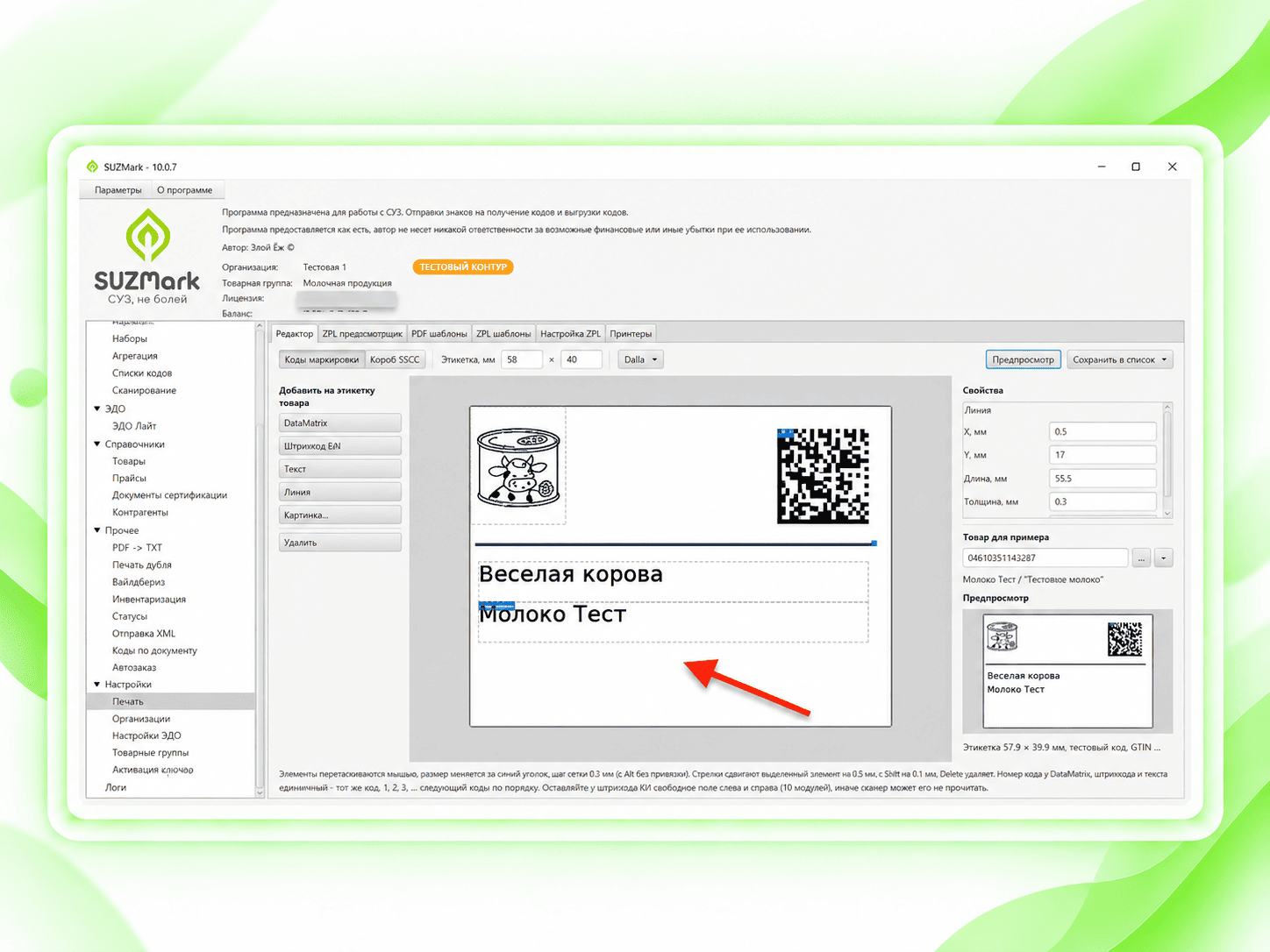Click the SUZMark logo
1270x952 pixels.
[x=147, y=257]
